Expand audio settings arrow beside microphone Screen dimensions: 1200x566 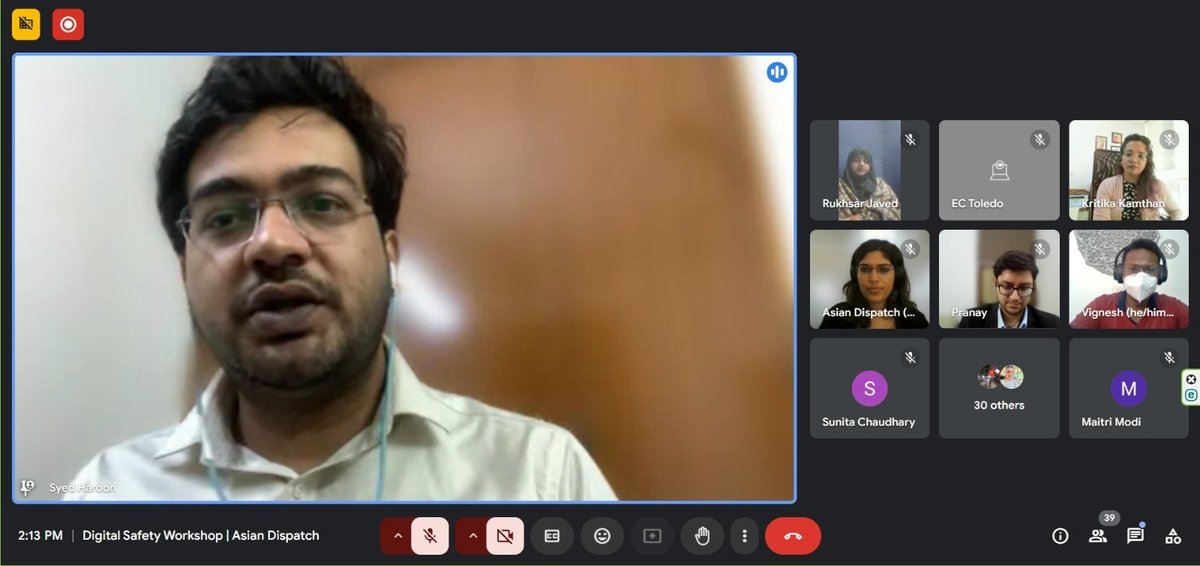tap(398, 536)
